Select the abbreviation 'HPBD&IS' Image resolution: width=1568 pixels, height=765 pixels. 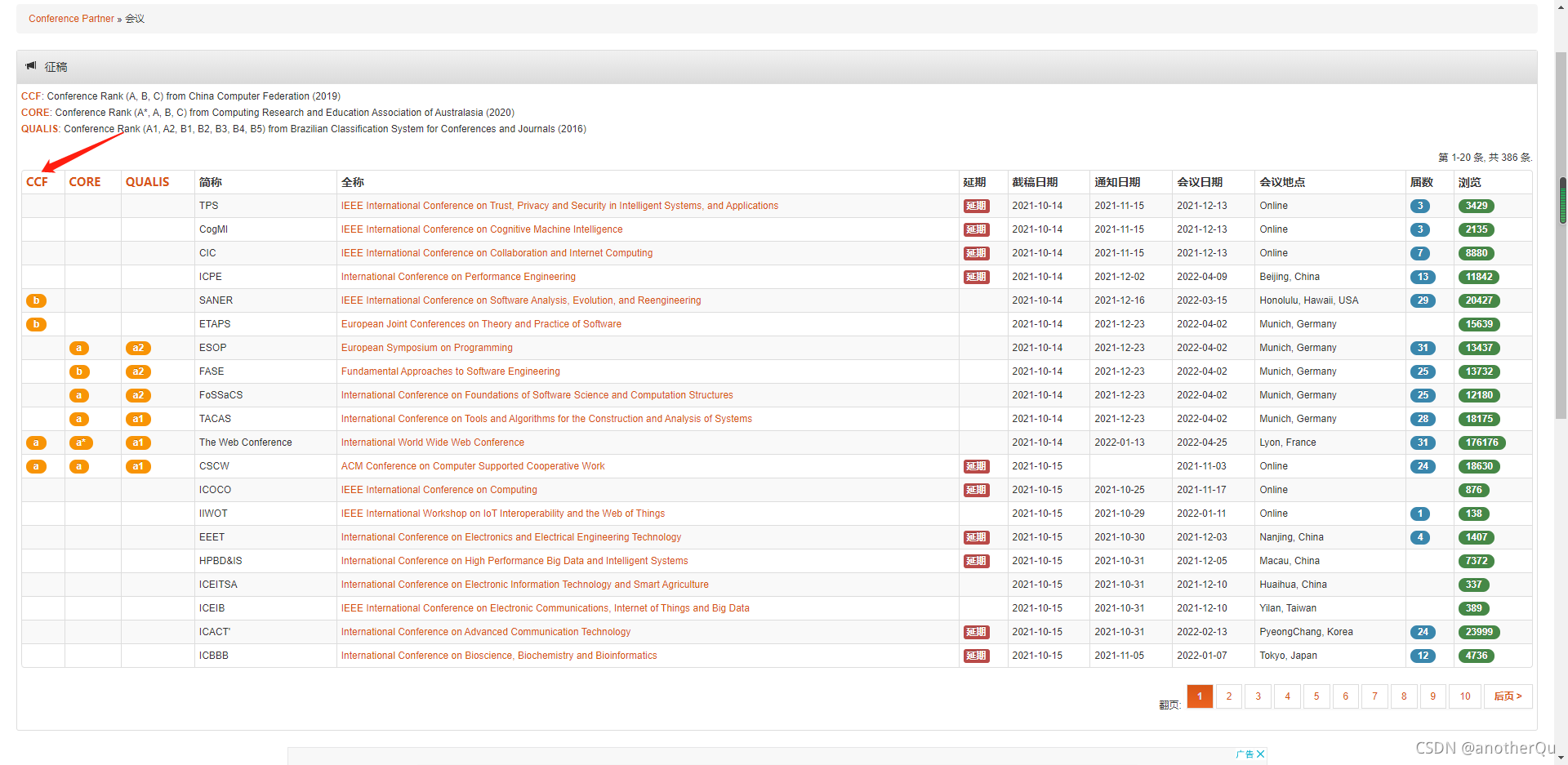click(x=220, y=561)
